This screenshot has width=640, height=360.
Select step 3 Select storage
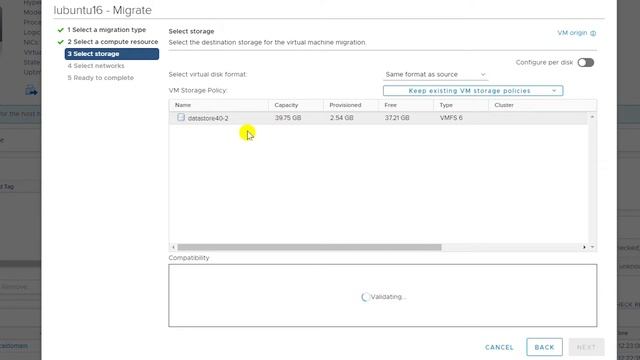coord(111,54)
